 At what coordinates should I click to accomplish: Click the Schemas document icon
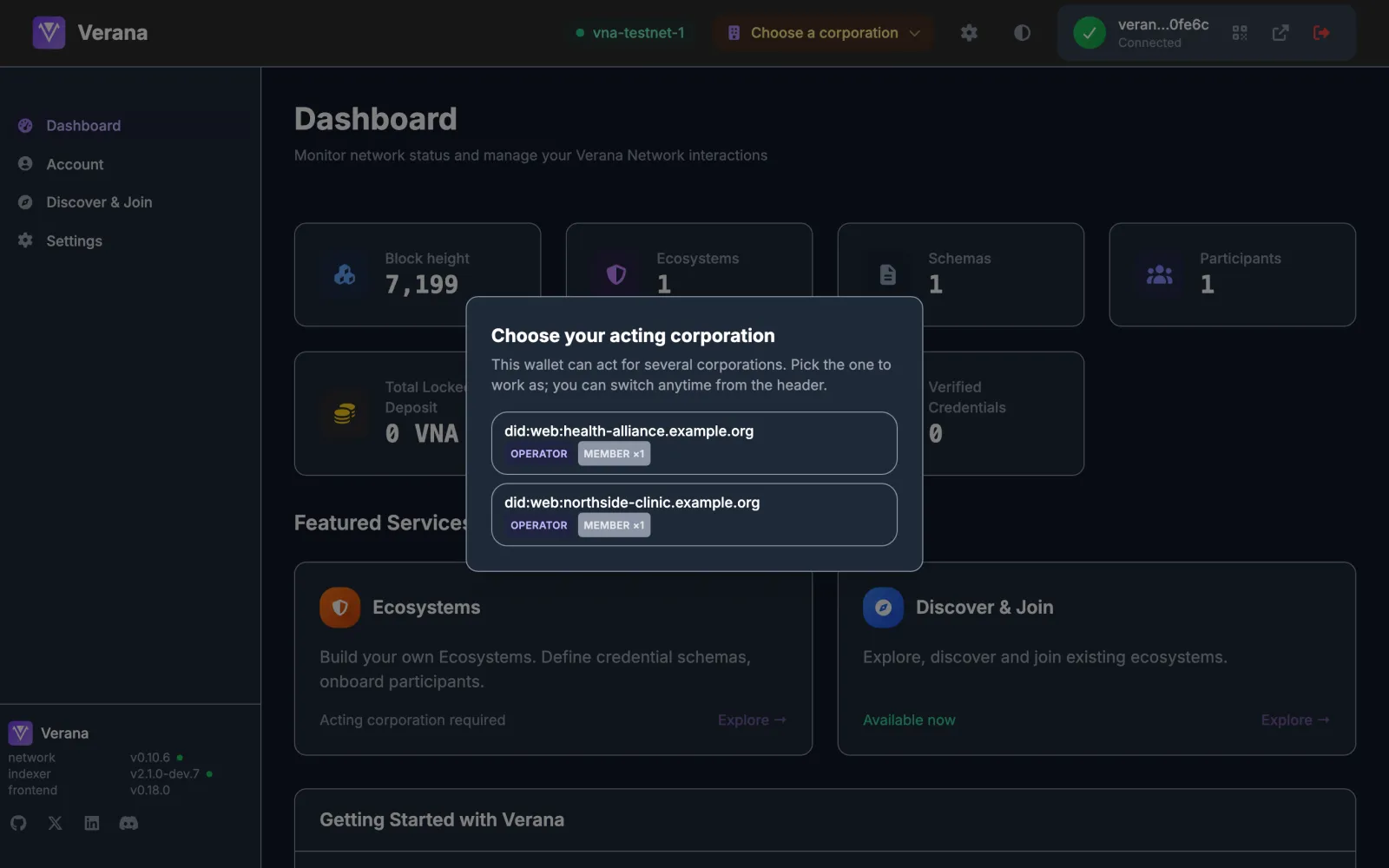(888, 275)
